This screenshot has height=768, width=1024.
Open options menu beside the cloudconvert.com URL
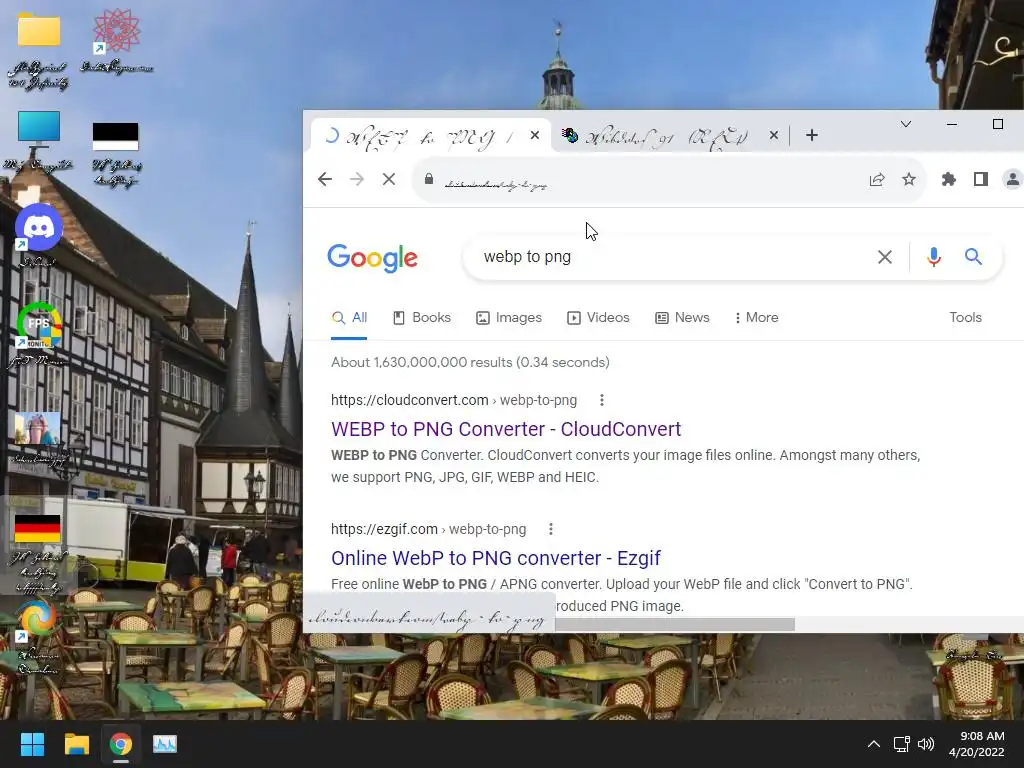pyautogui.click(x=601, y=400)
